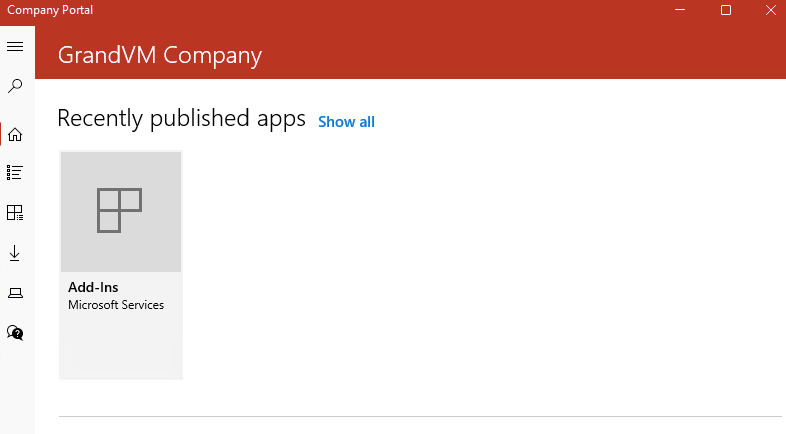786x434 pixels.
Task: Select the Add-Ins app name
Action: [93, 288]
